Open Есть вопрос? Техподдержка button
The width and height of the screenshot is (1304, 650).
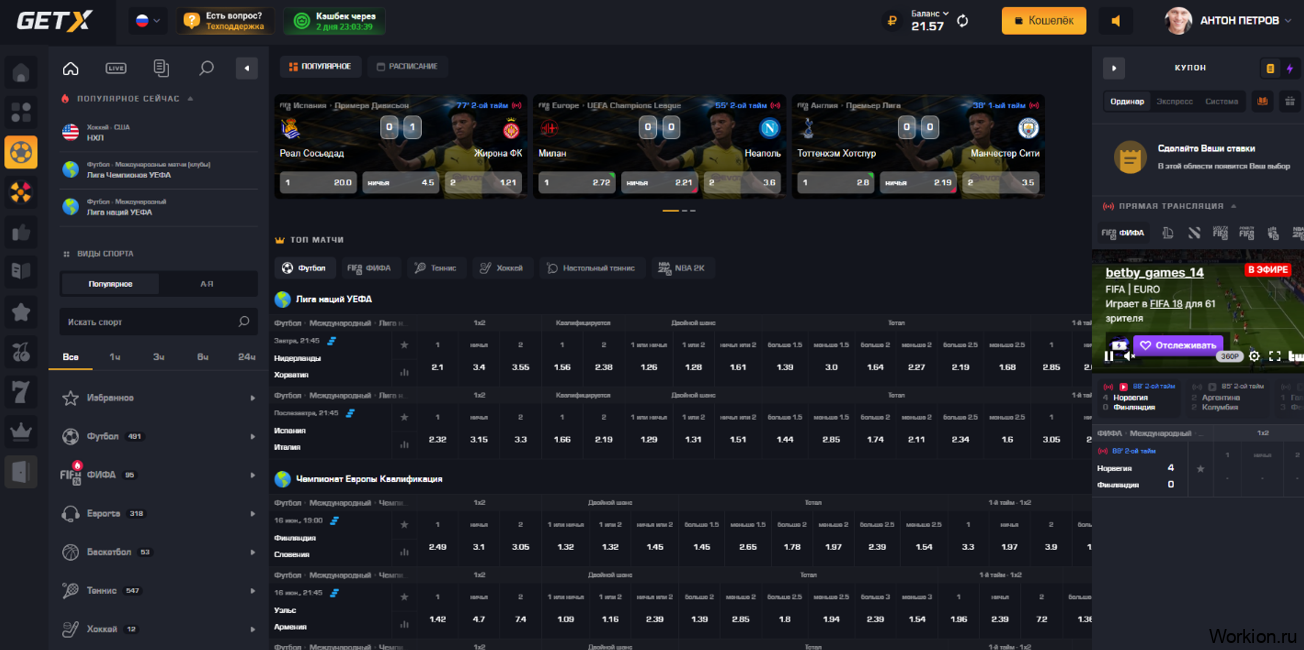225,21
